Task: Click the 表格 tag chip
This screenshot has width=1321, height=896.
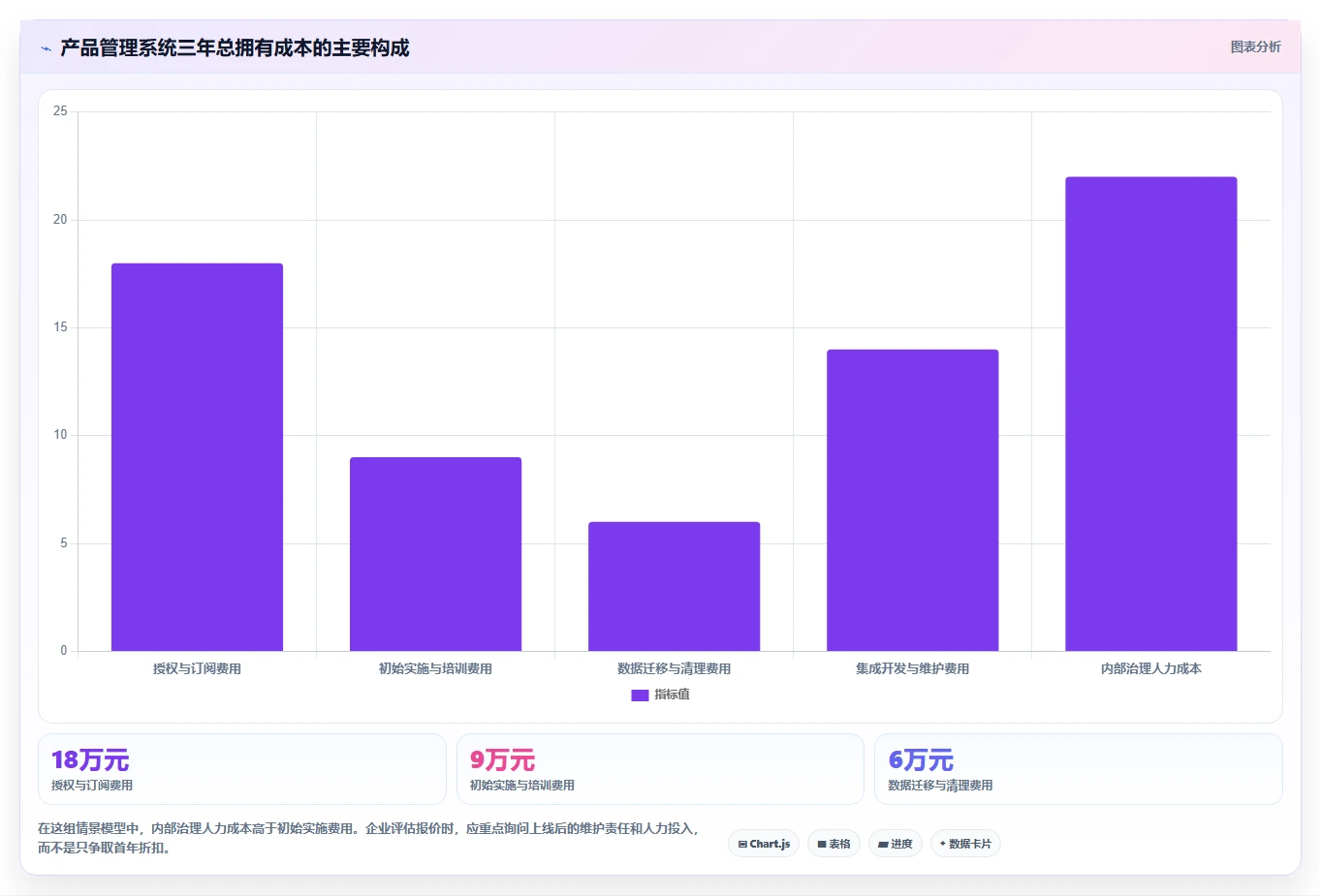Action: point(833,844)
